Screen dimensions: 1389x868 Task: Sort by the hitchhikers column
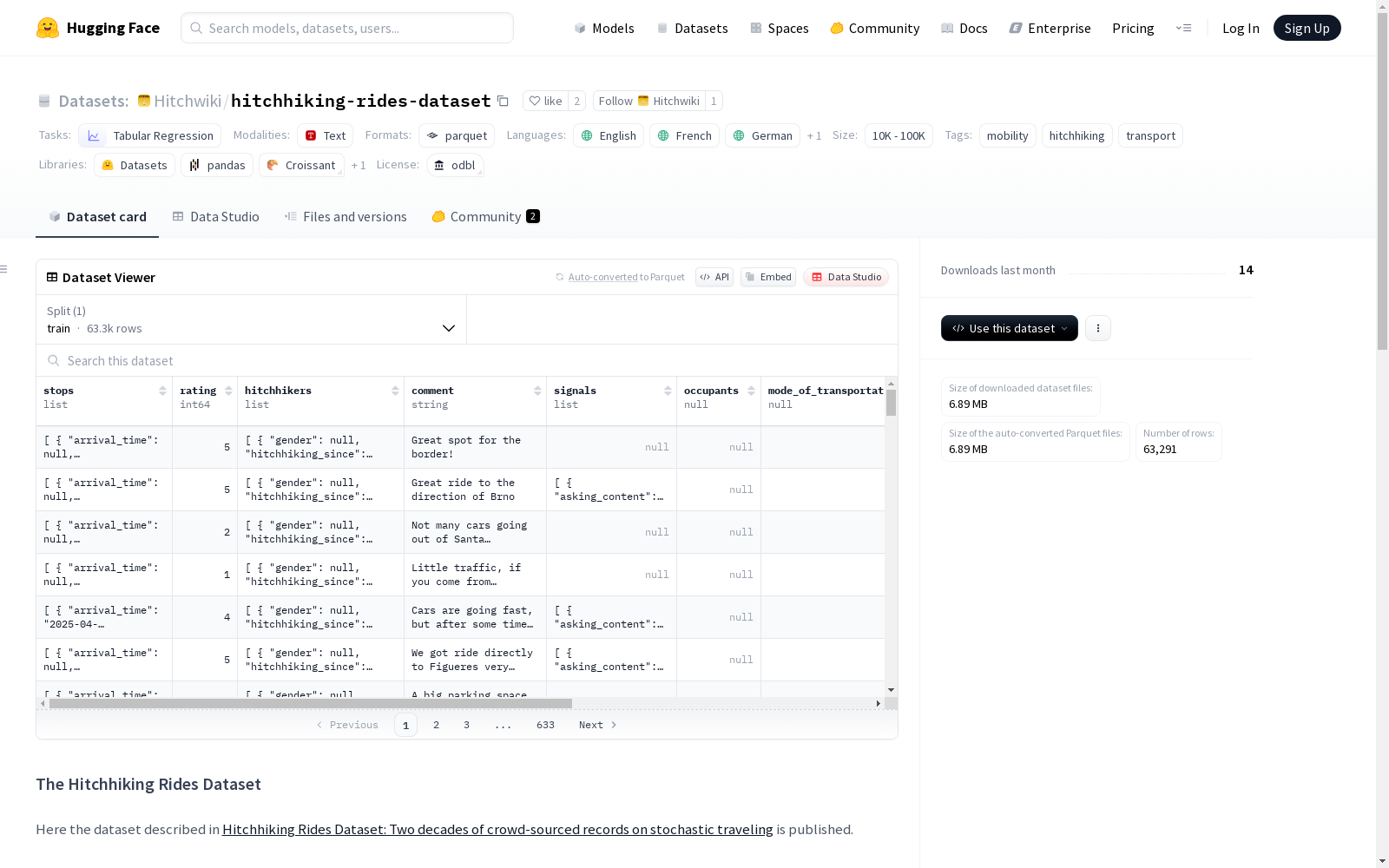point(395,391)
